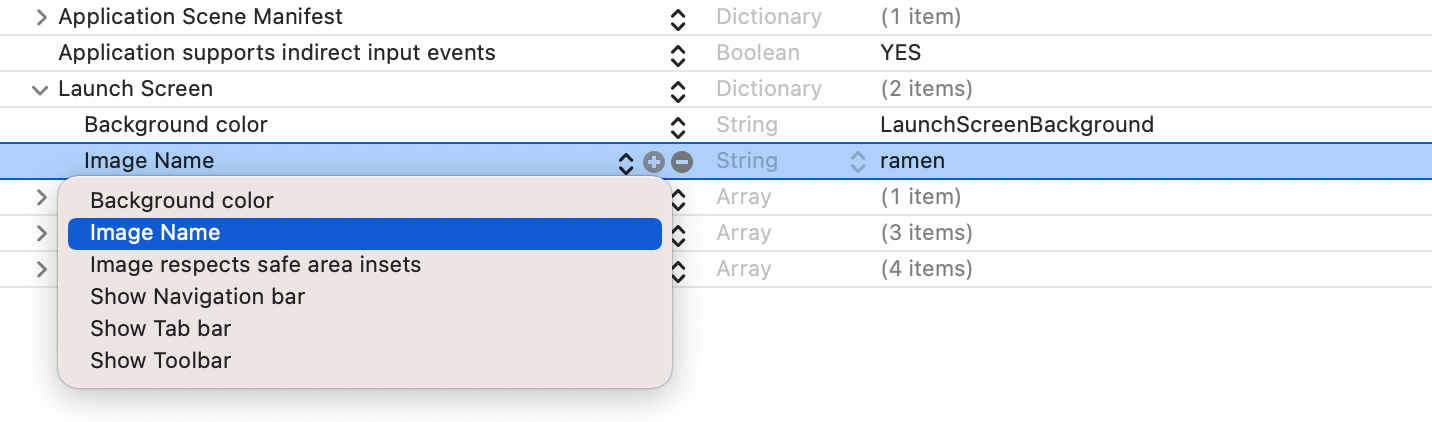Image resolution: width=1432 pixels, height=422 pixels.
Task: Open stepper beside Background color row
Action: pyautogui.click(x=678, y=127)
